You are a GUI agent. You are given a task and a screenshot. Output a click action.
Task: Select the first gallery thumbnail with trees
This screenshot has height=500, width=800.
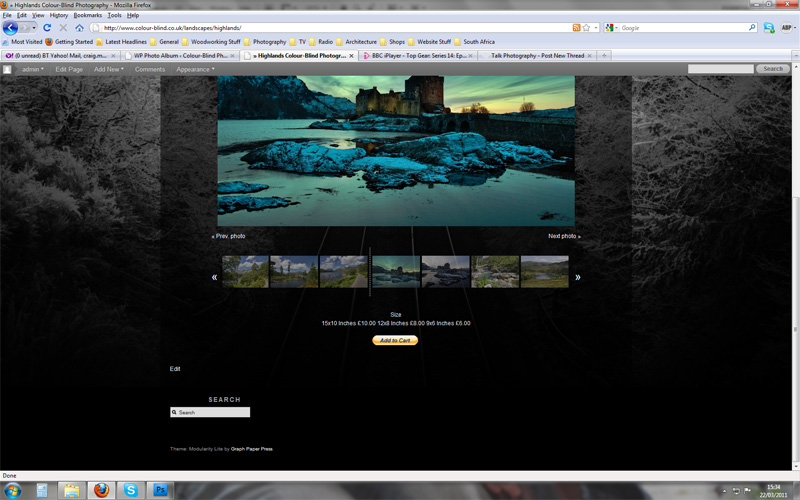tap(245, 272)
